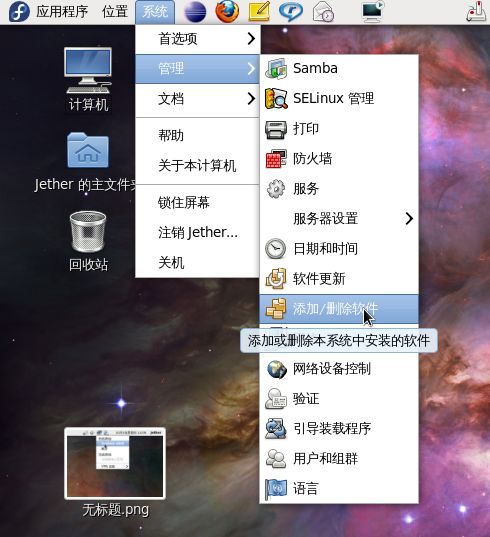Launch the Eclipse sphere icon
Viewport: 490px width, 537px height.
[195, 12]
